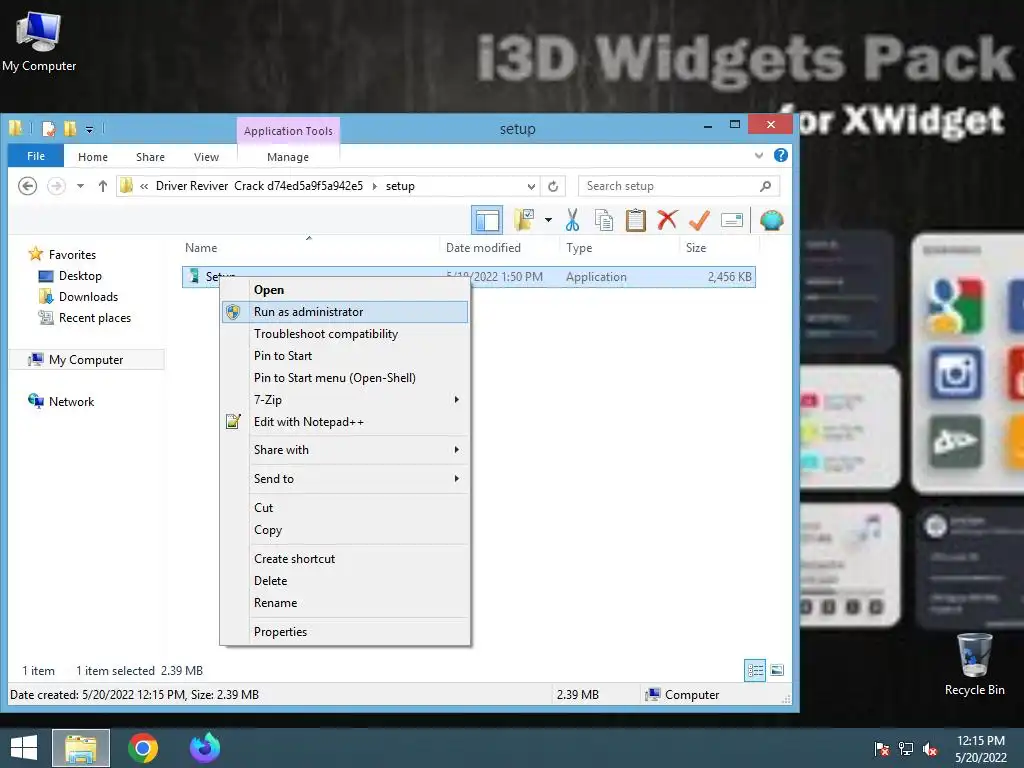Toggle the navigation pane toolbar button
This screenshot has height=768, width=1024.
tap(487, 220)
